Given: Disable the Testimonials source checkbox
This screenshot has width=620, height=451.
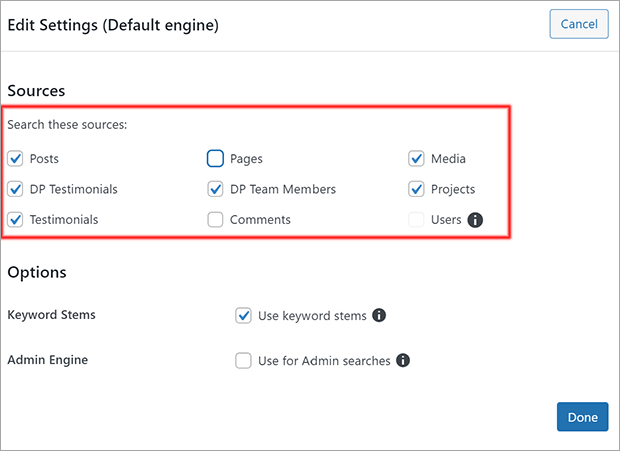Looking at the screenshot, I should 15,219.
